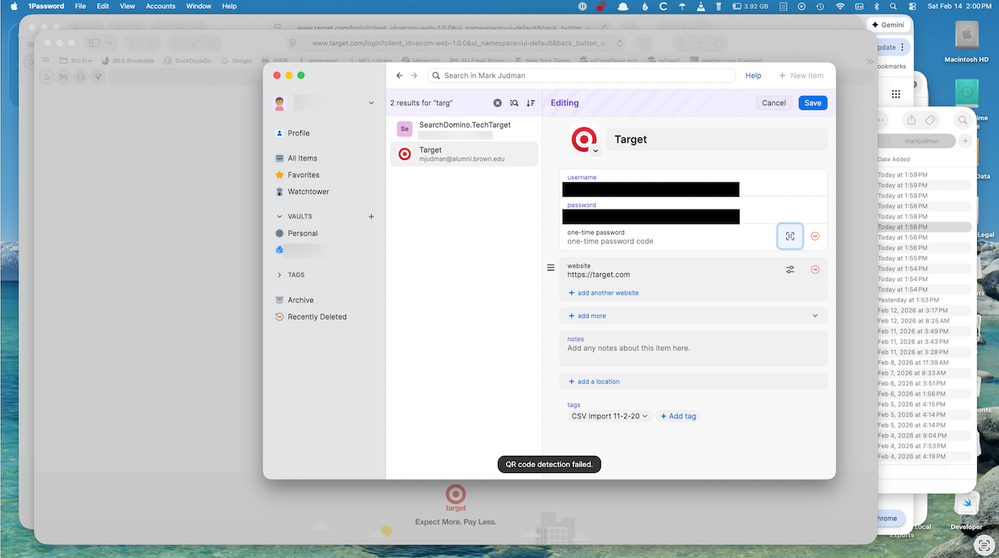The width and height of the screenshot is (999, 558).
Task: Click the sort order icon in list
Action: (x=531, y=103)
